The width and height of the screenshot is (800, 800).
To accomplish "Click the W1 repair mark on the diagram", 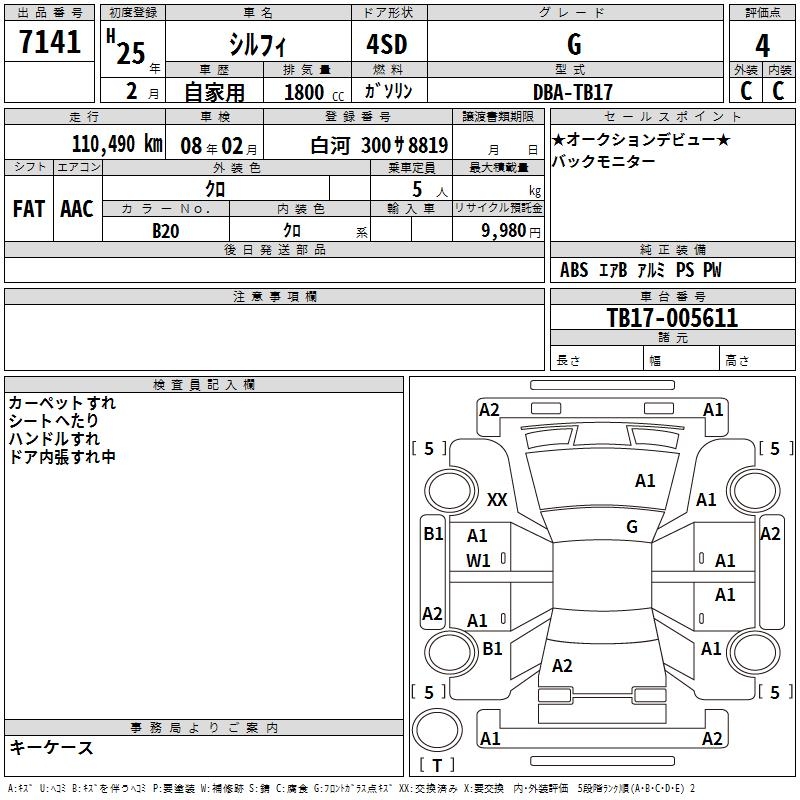I will click(x=478, y=561).
